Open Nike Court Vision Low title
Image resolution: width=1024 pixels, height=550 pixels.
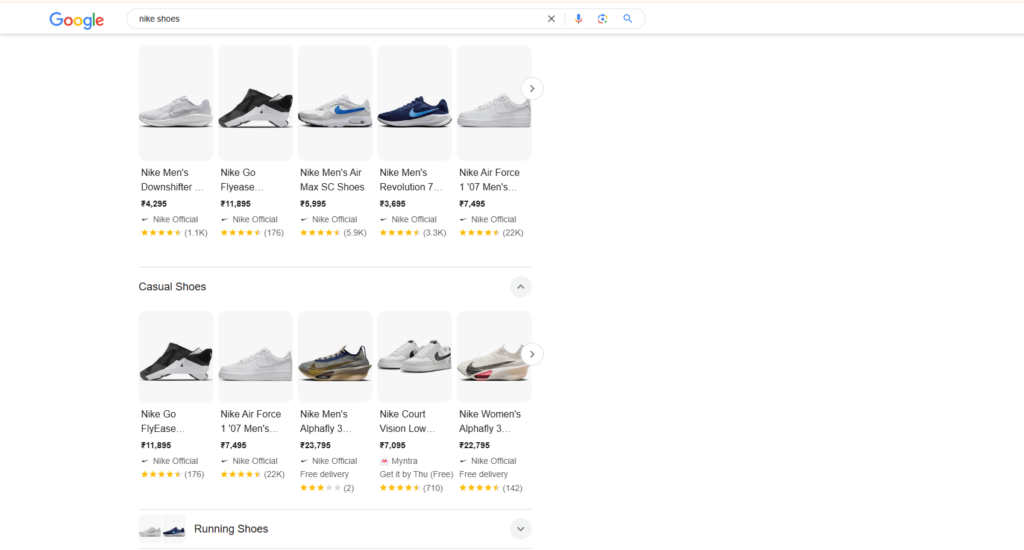(407, 421)
